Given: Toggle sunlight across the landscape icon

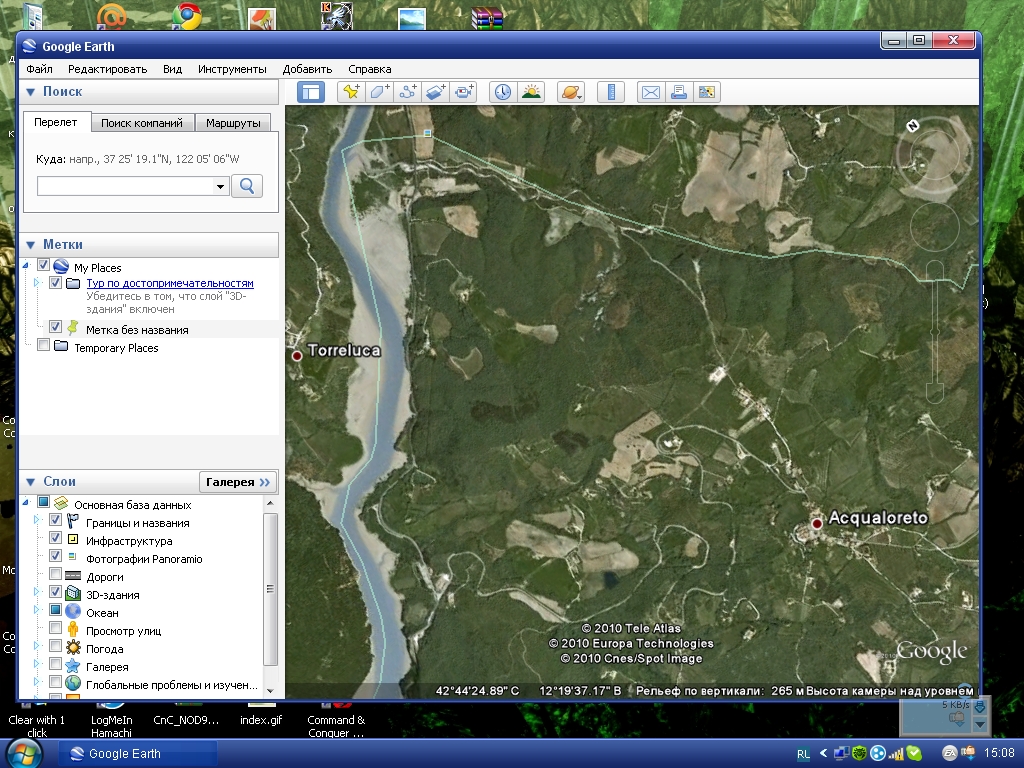Looking at the screenshot, I should (x=531, y=92).
